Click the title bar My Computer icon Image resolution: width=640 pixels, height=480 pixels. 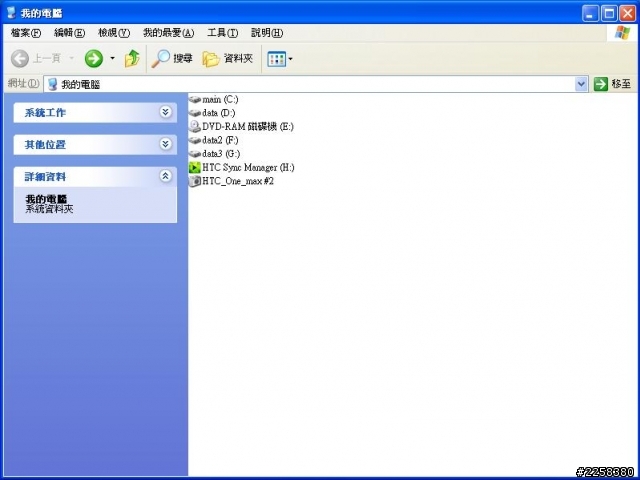11,13
